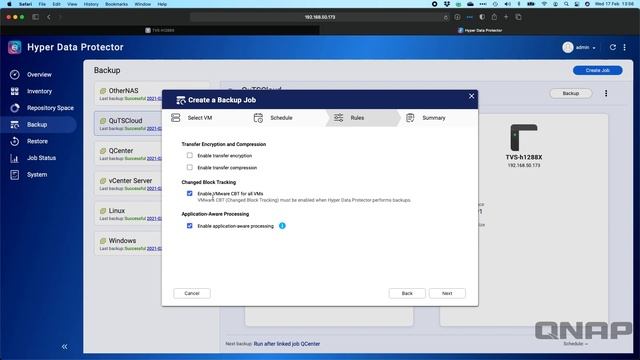Image resolution: width=640 pixels, height=360 pixels.
Task: Toggle Safari sidebar button
Action: pyautogui.click(x=36, y=17)
